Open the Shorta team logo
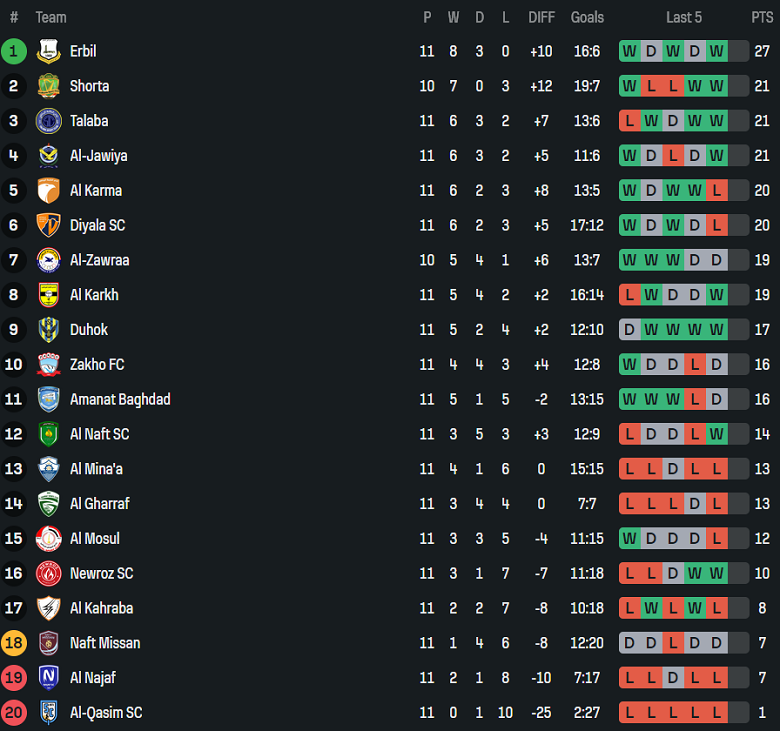The width and height of the screenshot is (780, 731). (49, 86)
